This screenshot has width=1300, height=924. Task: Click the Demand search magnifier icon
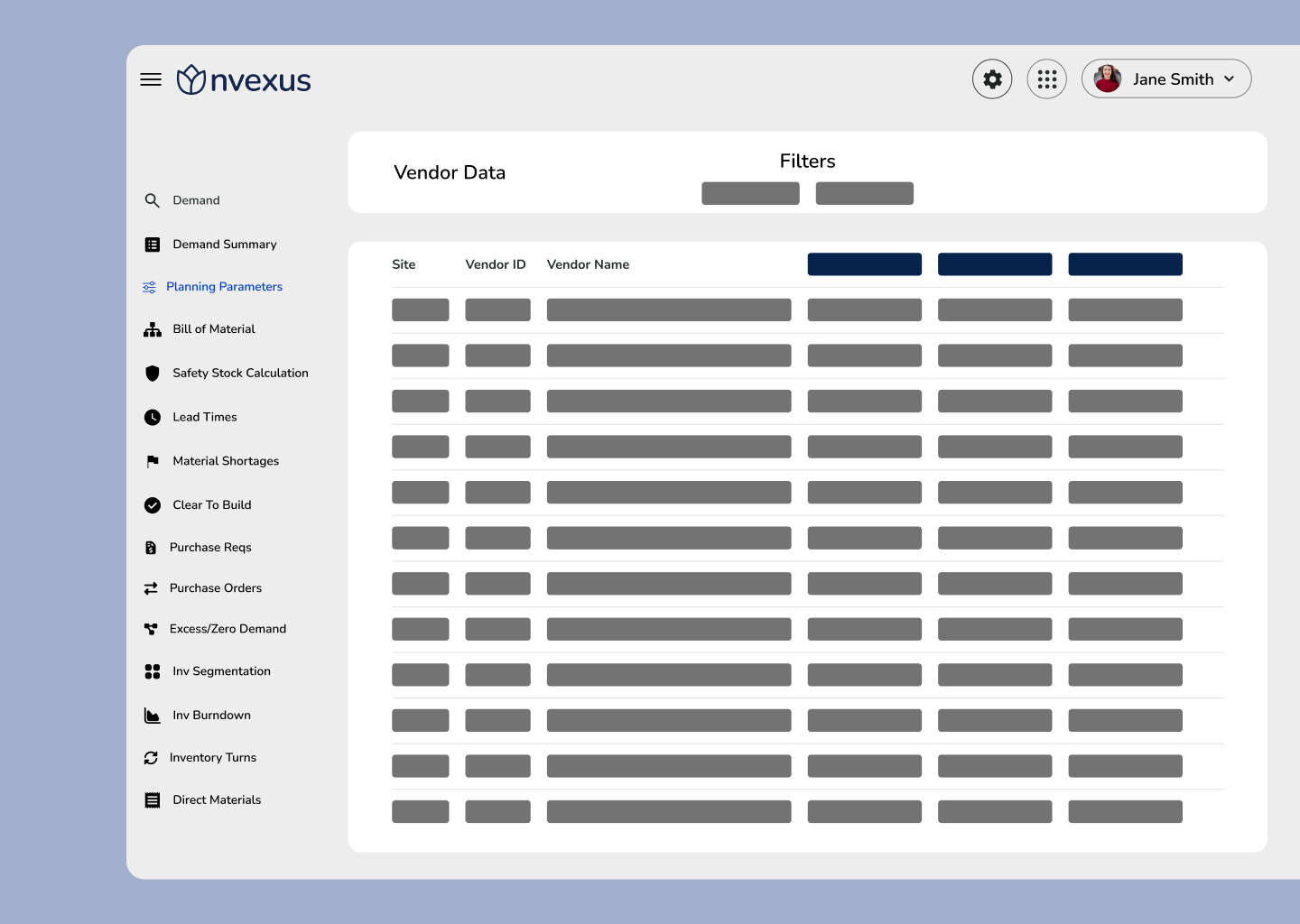point(153,200)
